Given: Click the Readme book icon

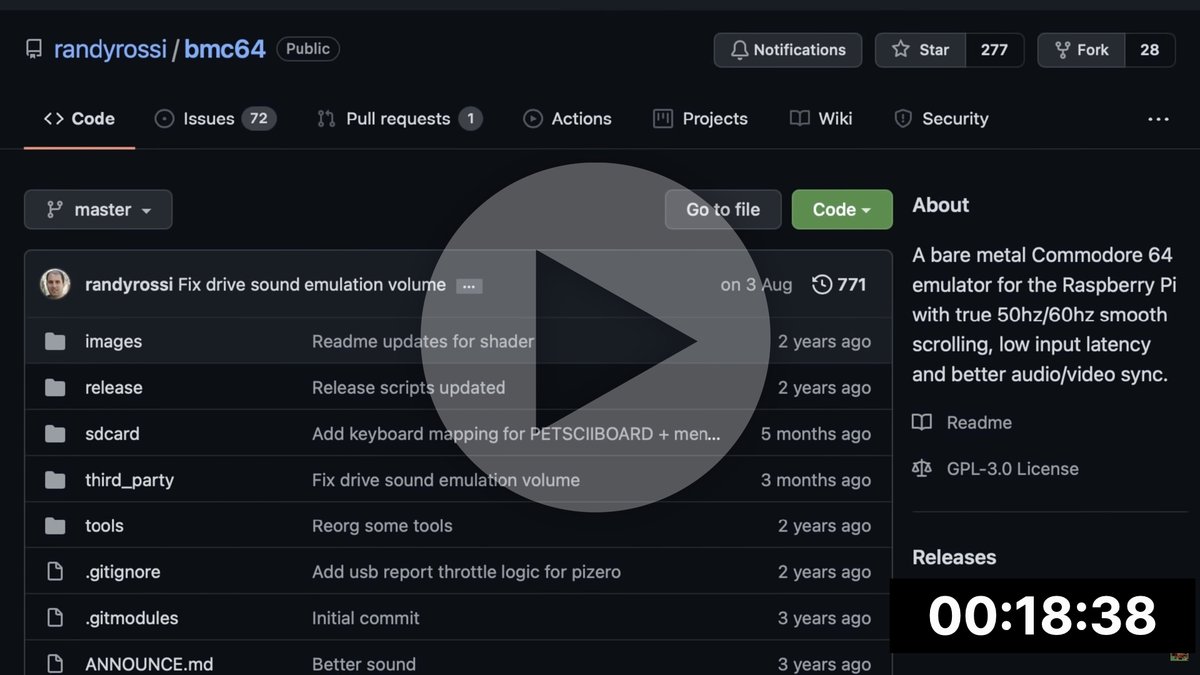Looking at the screenshot, I should (922, 422).
